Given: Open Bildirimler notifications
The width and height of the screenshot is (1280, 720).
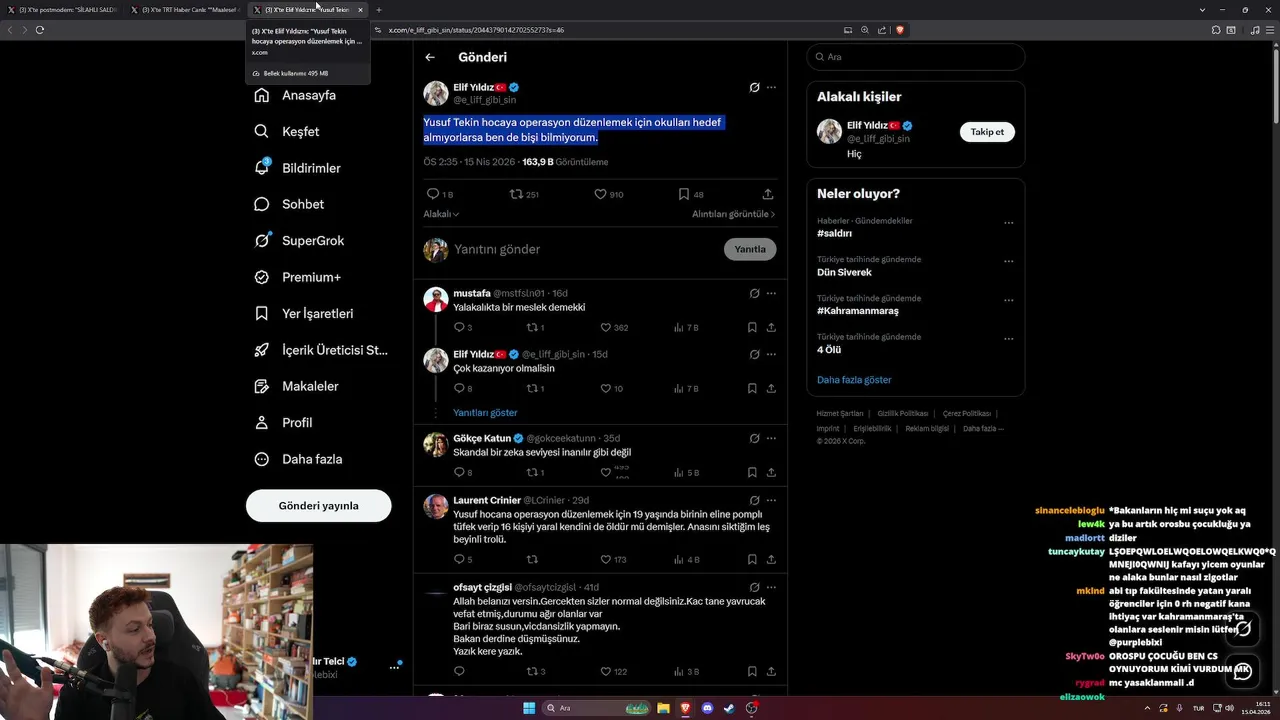Looking at the screenshot, I should pos(298,168).
